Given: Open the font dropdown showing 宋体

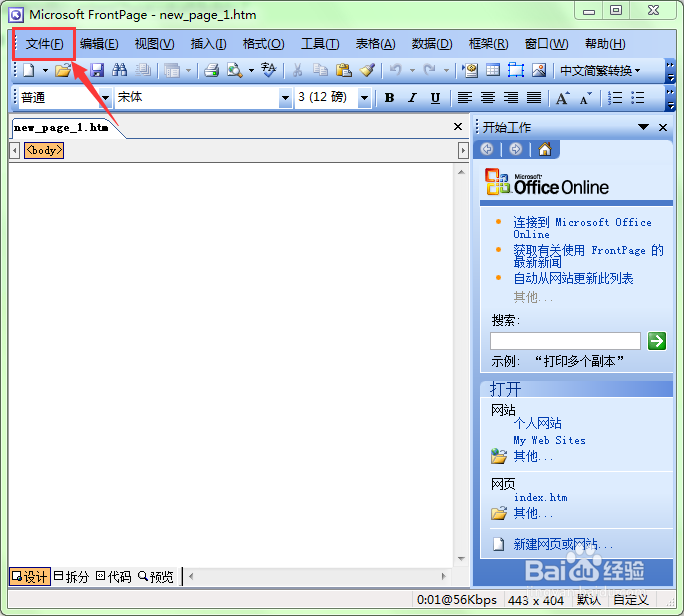Looking at the screenshot, I should 285,97.
